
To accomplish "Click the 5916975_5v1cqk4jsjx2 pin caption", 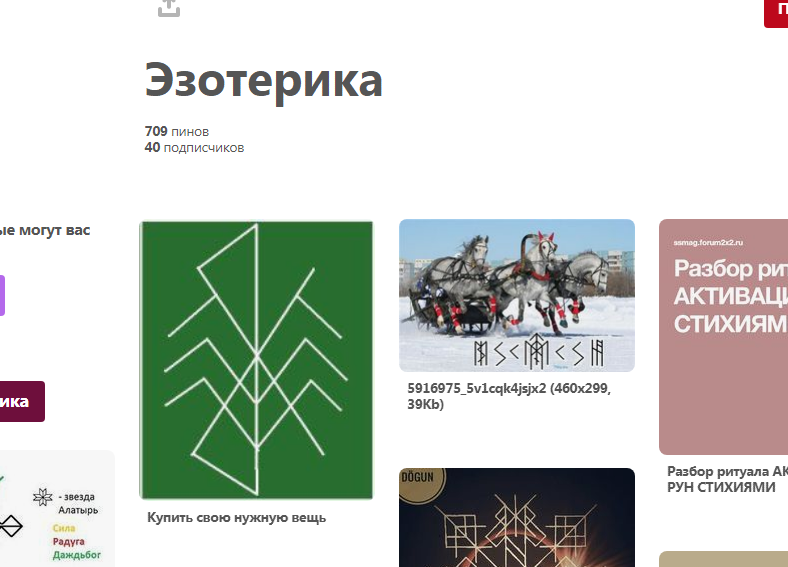I will click(509, 396).
